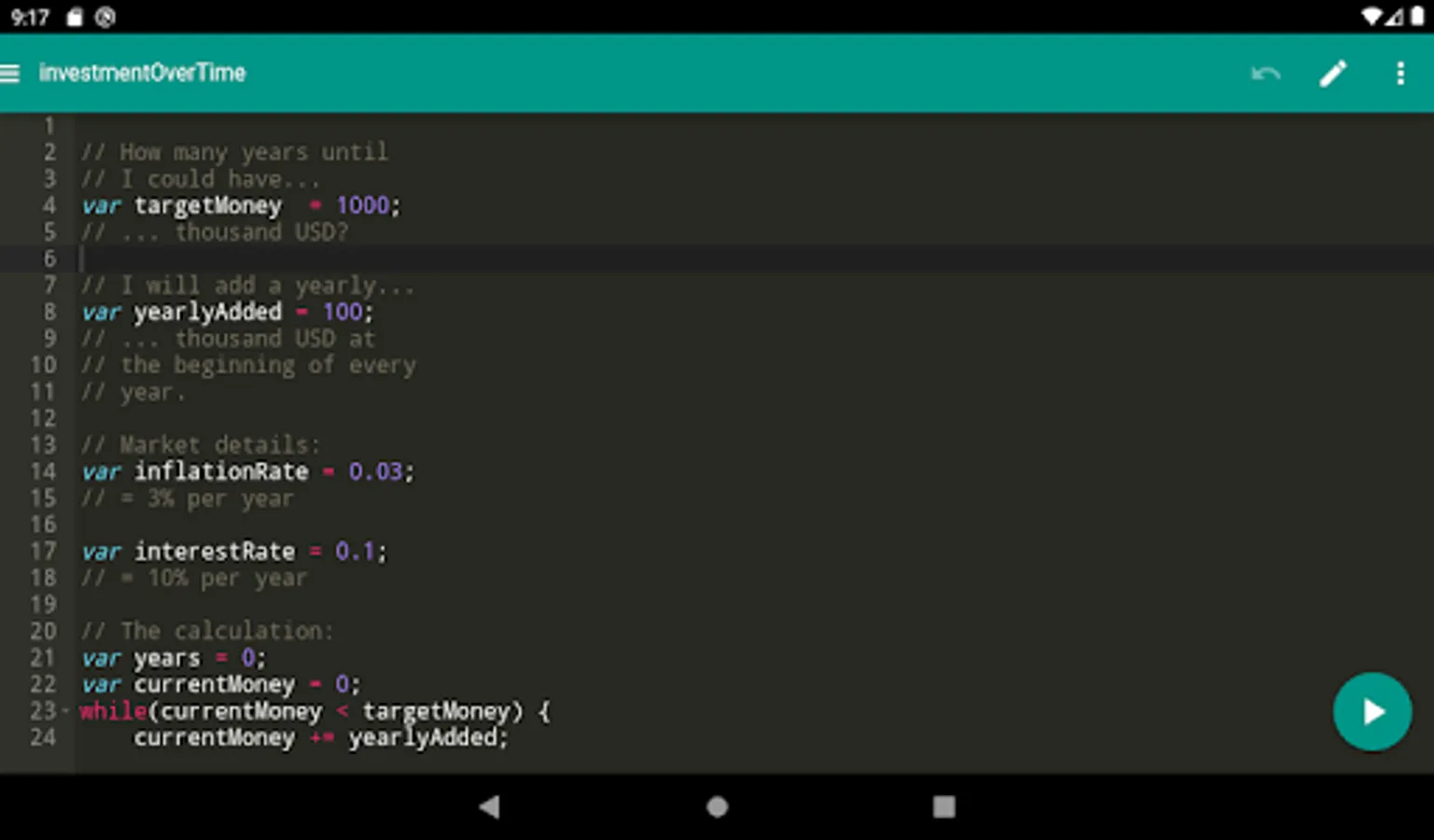The image size is (1434, 840).
Task: Click the comment 'the beginning of every'
Action: (248, 365)
